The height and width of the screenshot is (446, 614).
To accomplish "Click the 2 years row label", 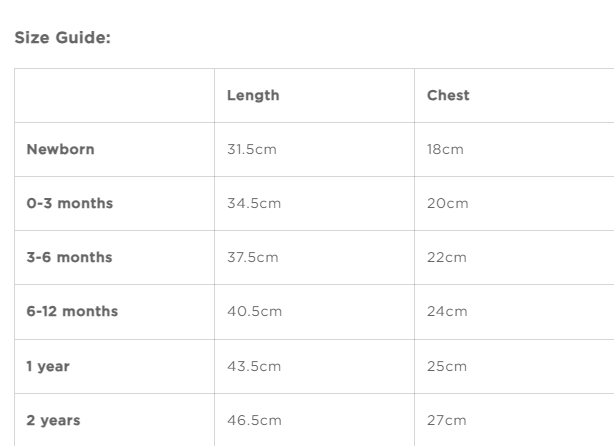I will pyautogui.click(x=52, y=420).
